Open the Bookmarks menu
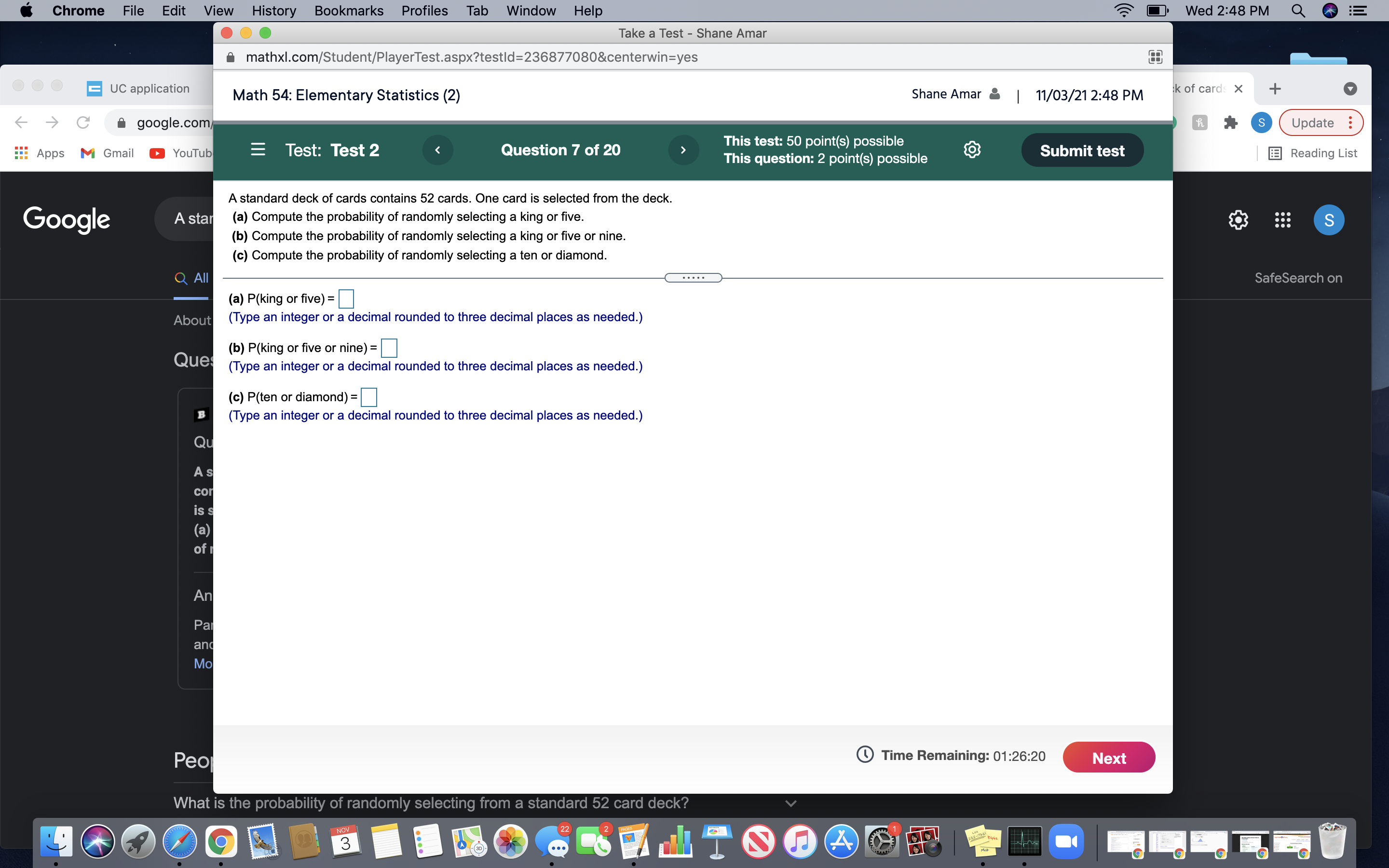Viewport: 1389px width, 868px height. (349, 10)
